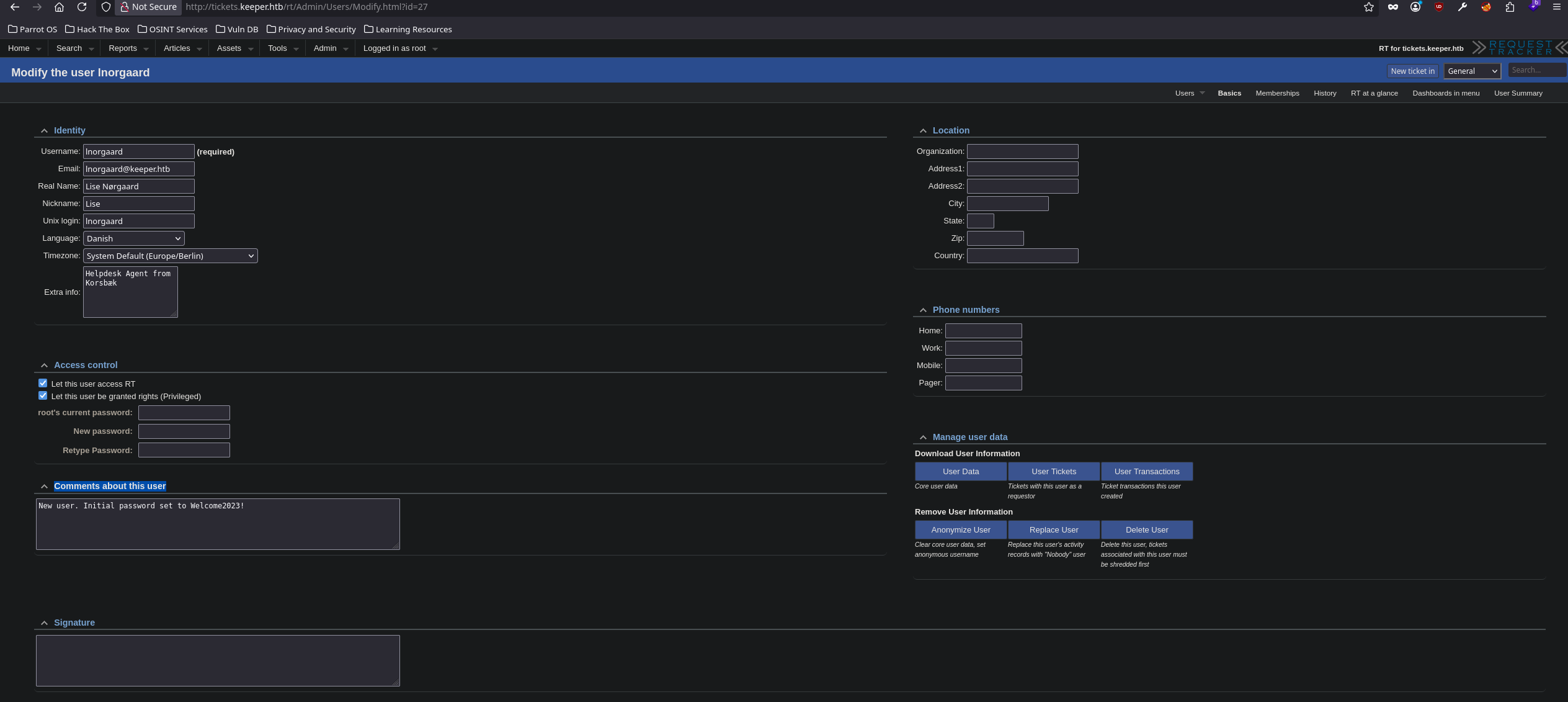Screen dimensions: 1568x702
Task: Click the Replace User button
Action: [x=1054, y=529]
